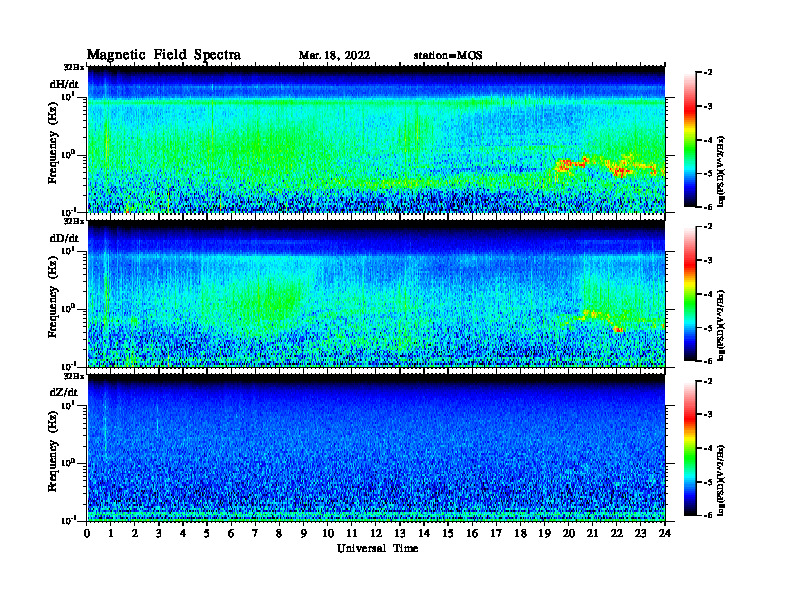Click hour "9" on the Universal Time axis
The image size is (792, 612).
pyautogui.click(x=303, y=534)
